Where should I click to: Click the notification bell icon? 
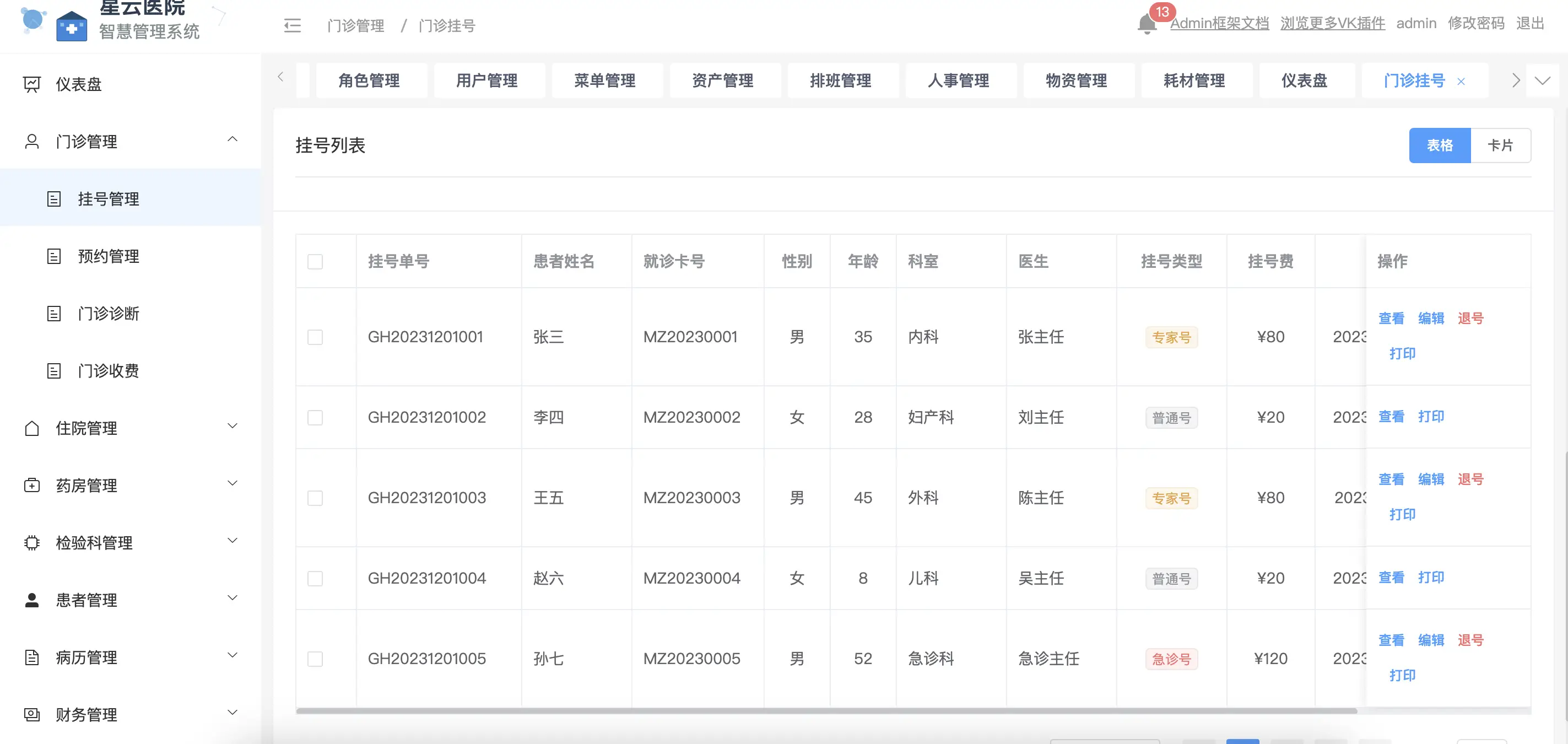click(1146, 24)
